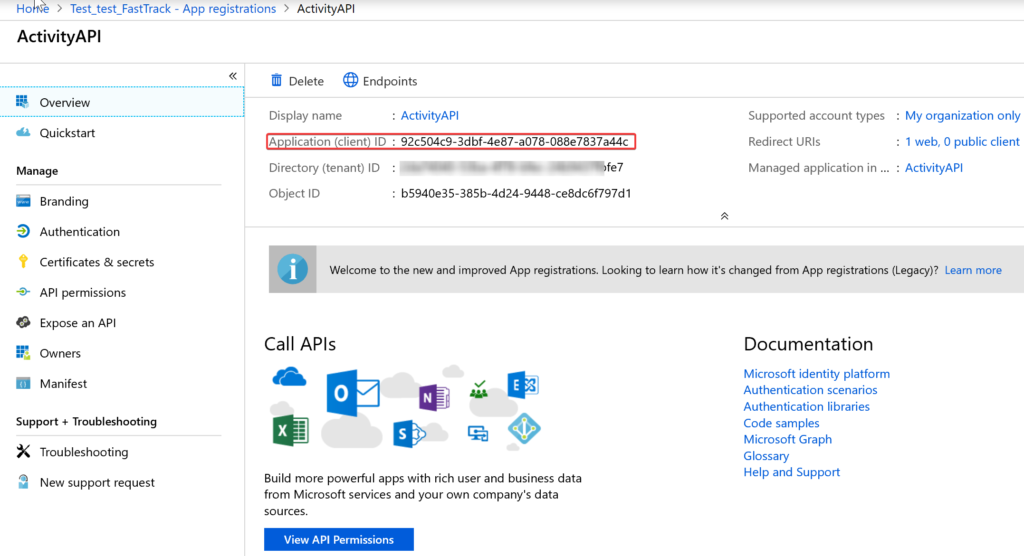Screen dimensions: 1024x556
Task: Open Code samples documentation link
Action: coord(781,423)
